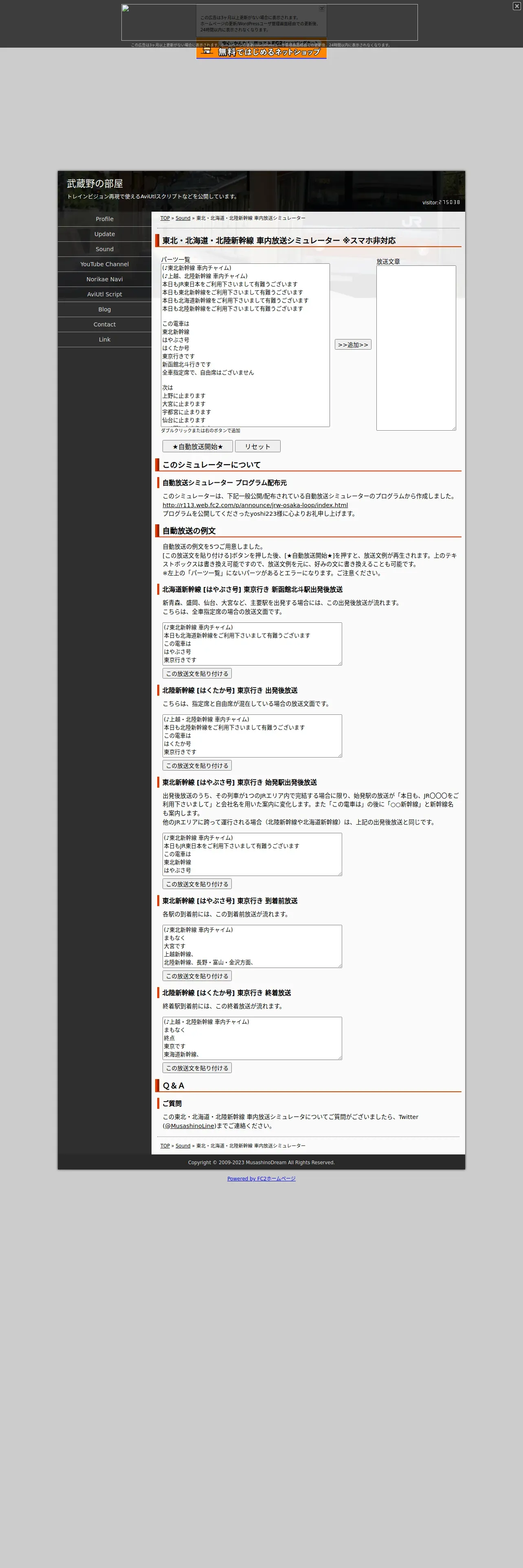Click TOP in the top breadcrumb
The width and height of the screenshot is (523, 1568).
(165, 218)
